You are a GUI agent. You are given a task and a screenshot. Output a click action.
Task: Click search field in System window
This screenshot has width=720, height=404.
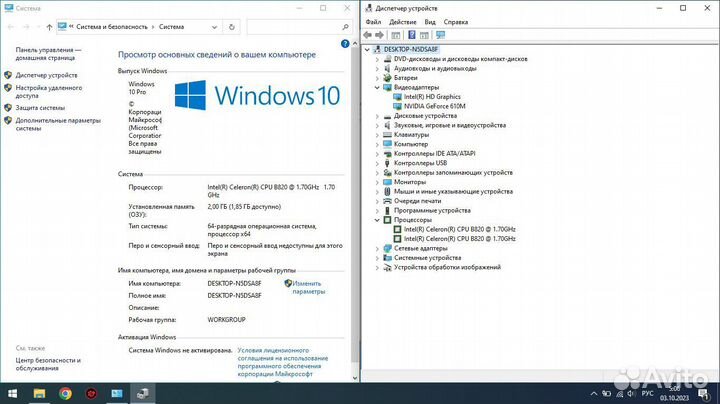coord(299,27)
